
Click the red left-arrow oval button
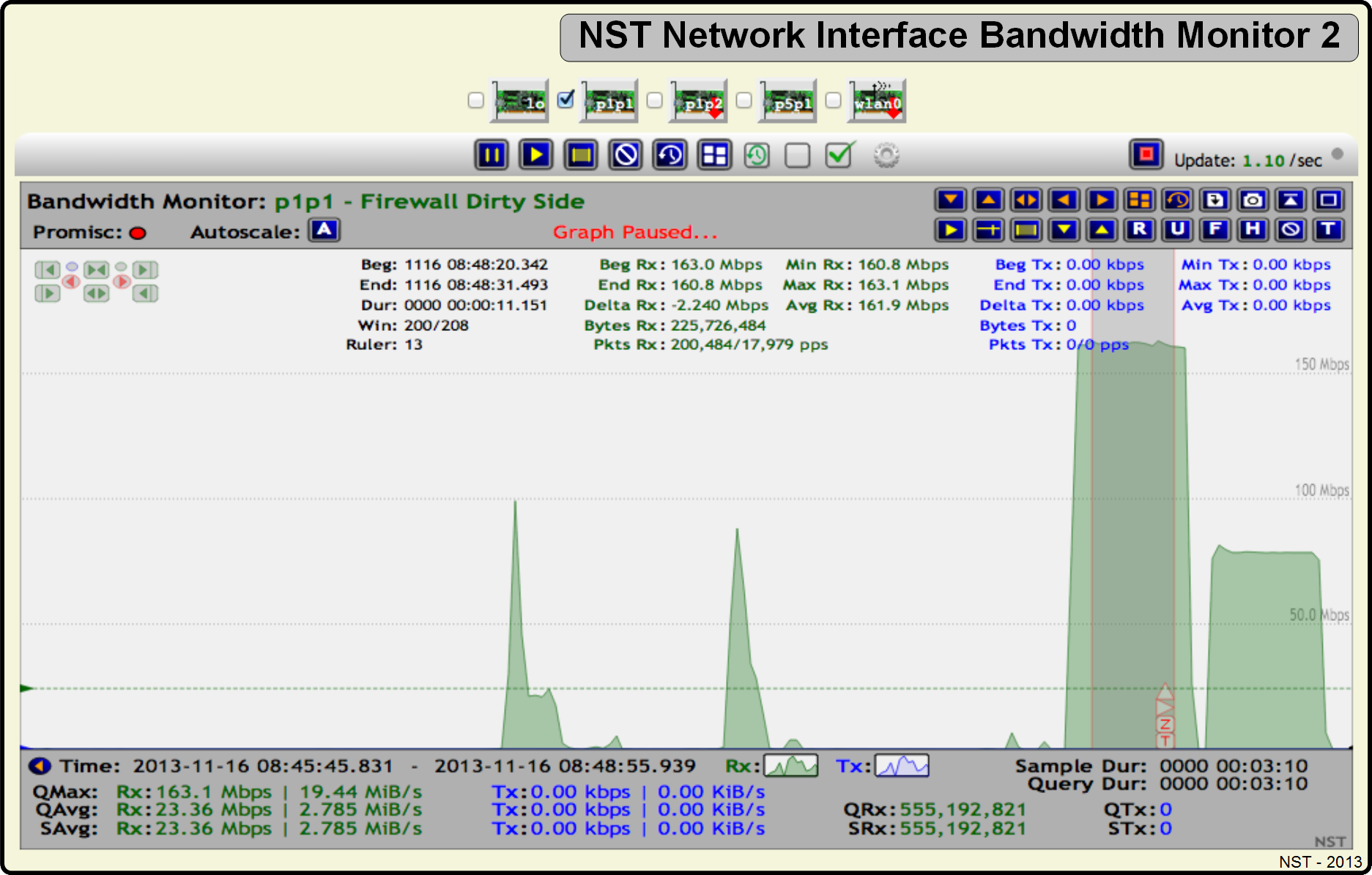(x=72, y=282)
